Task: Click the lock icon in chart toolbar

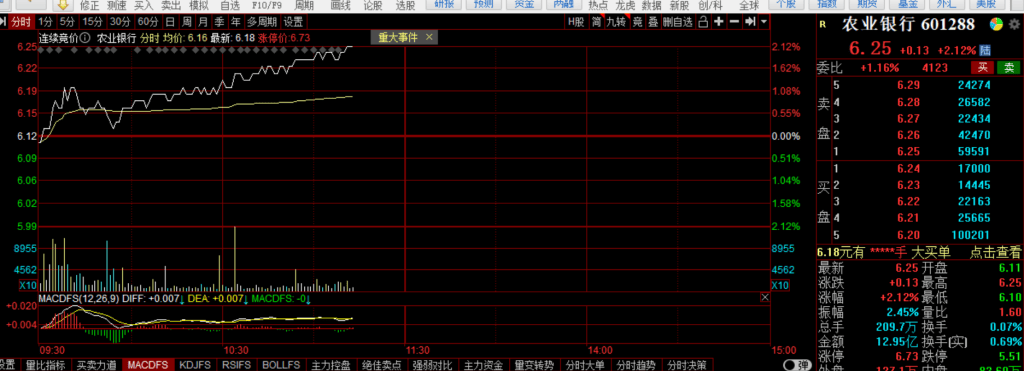Action: coord(703,22)
